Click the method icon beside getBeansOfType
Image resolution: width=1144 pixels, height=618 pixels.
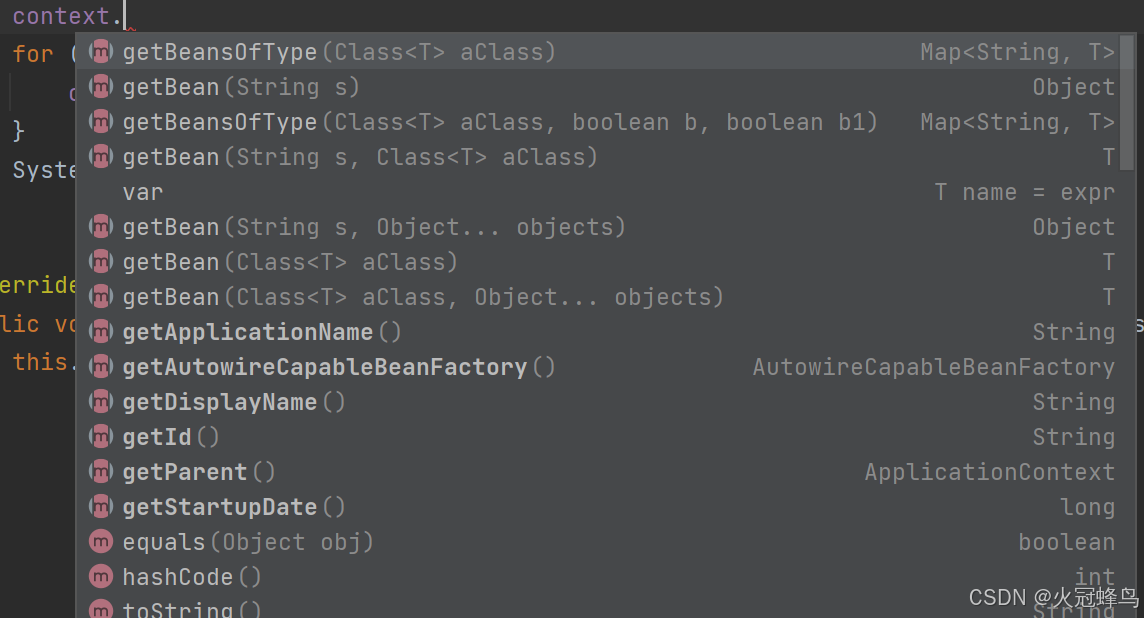click(x=101, y=52)
